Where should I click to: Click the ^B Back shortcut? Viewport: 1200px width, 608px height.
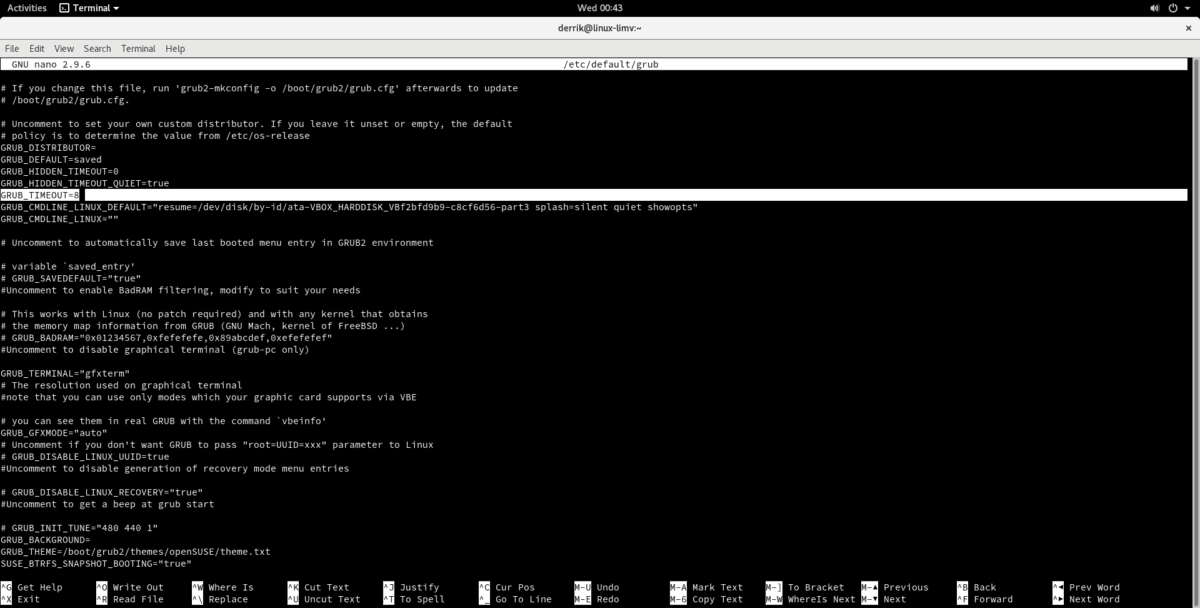click(x=977, y=588)
